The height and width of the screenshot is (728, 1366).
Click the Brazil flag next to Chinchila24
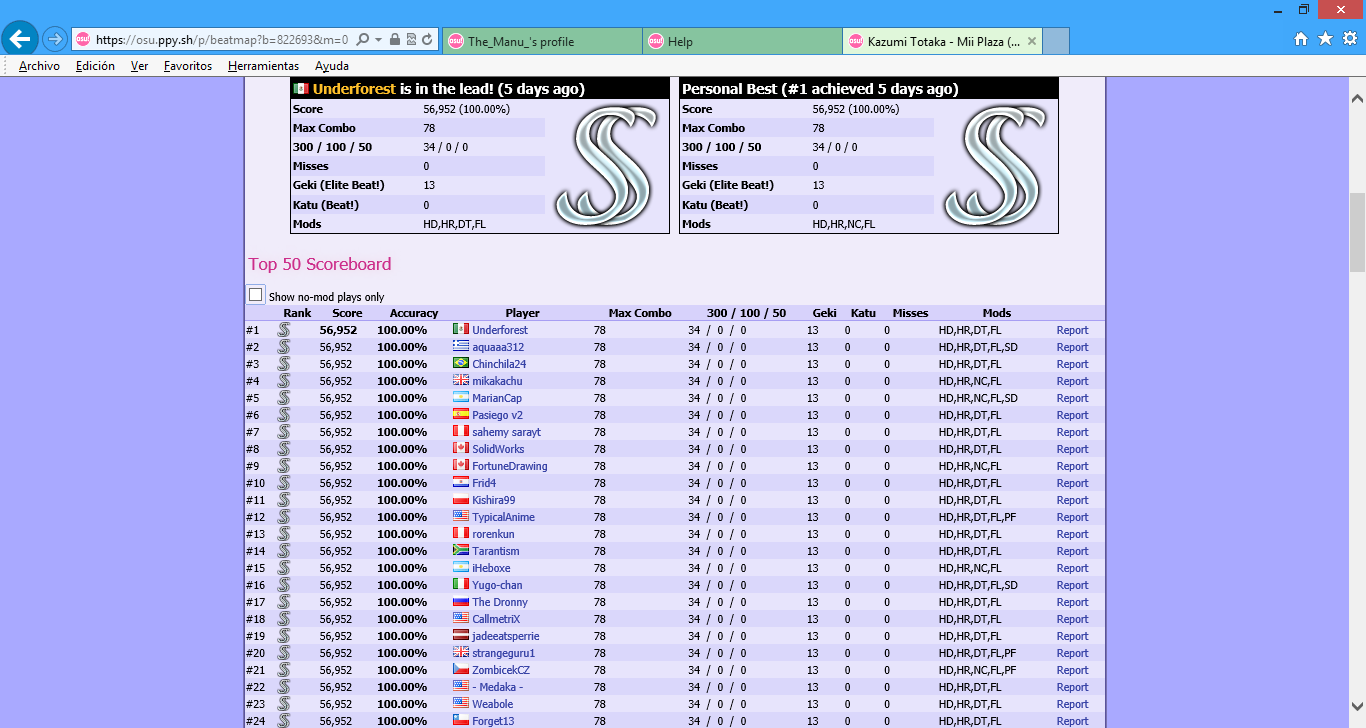[461, 363]
